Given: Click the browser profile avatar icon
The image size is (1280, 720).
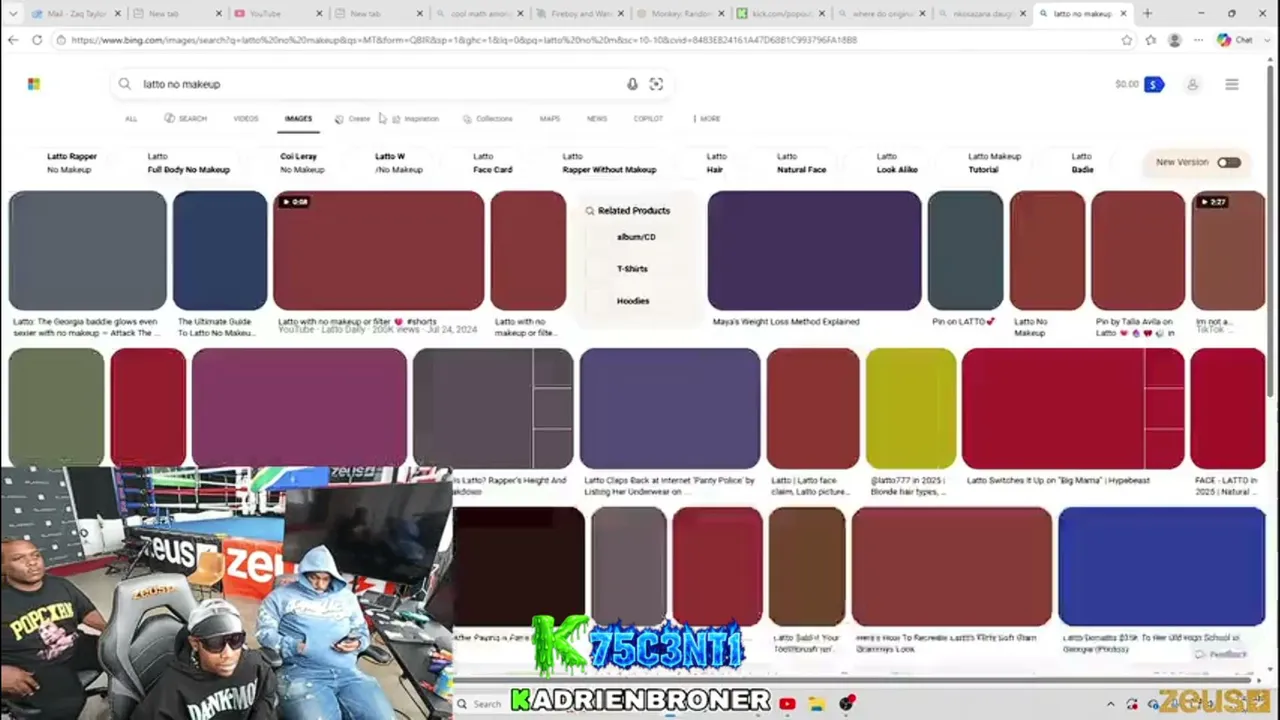Looking at the screenshot, I should pos(1174,40).
